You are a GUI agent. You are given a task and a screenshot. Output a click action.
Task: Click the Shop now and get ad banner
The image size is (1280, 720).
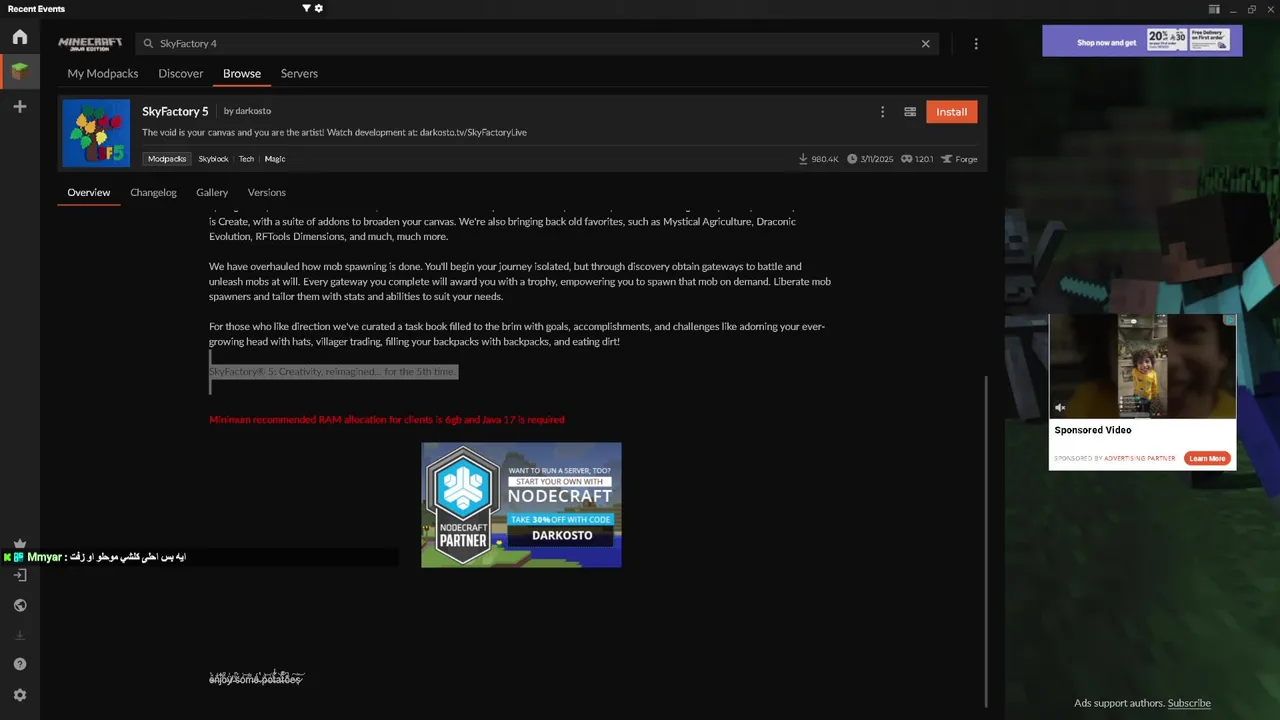1142,41
